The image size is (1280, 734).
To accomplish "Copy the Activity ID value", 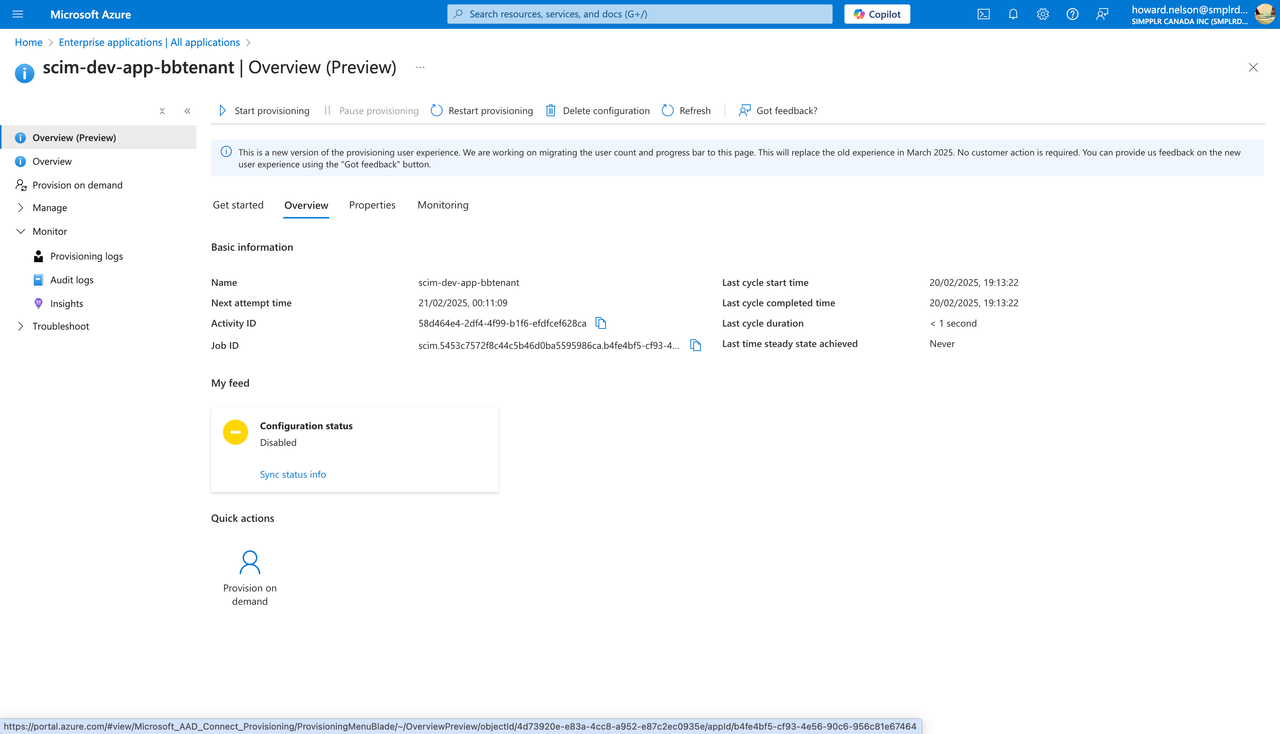I will tap(601, 324).
